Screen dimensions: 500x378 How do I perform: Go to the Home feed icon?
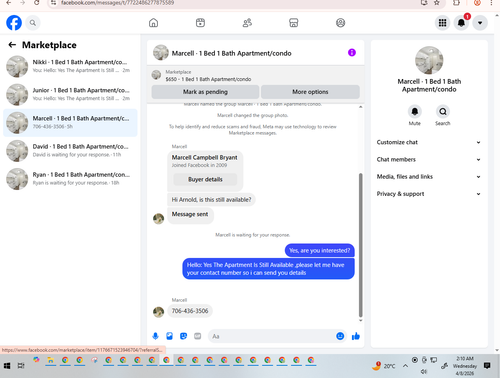click(x=153, y=23)
